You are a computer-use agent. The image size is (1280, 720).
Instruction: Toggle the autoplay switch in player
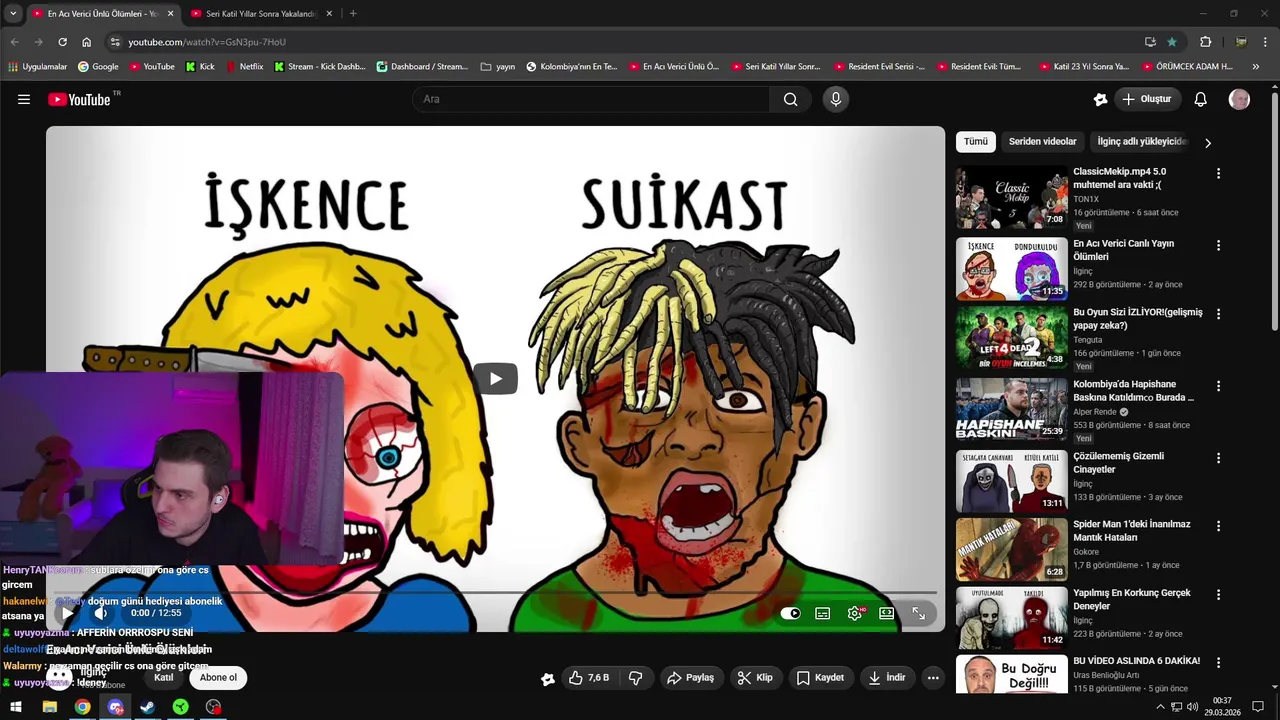[x=791, y=613]
